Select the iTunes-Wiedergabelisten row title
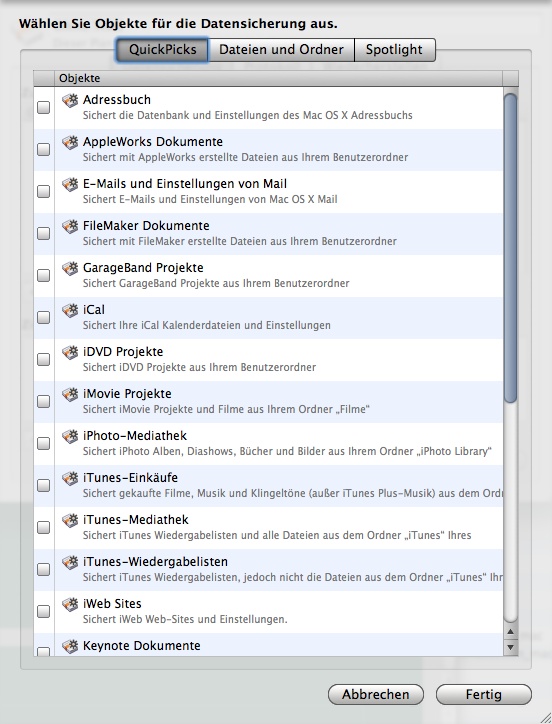 pos(155,562)
